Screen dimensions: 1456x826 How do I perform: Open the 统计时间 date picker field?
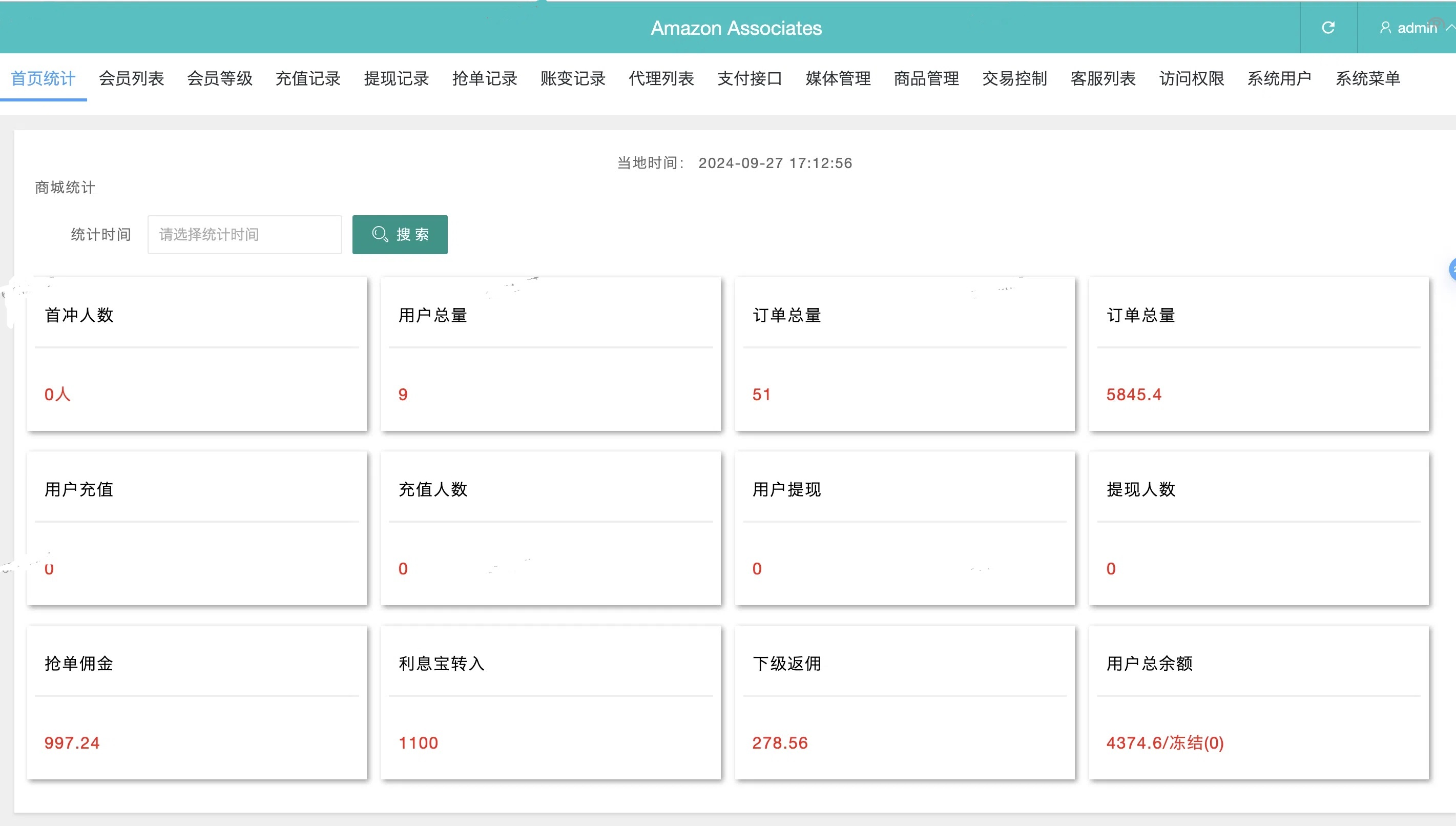(244, 234)
